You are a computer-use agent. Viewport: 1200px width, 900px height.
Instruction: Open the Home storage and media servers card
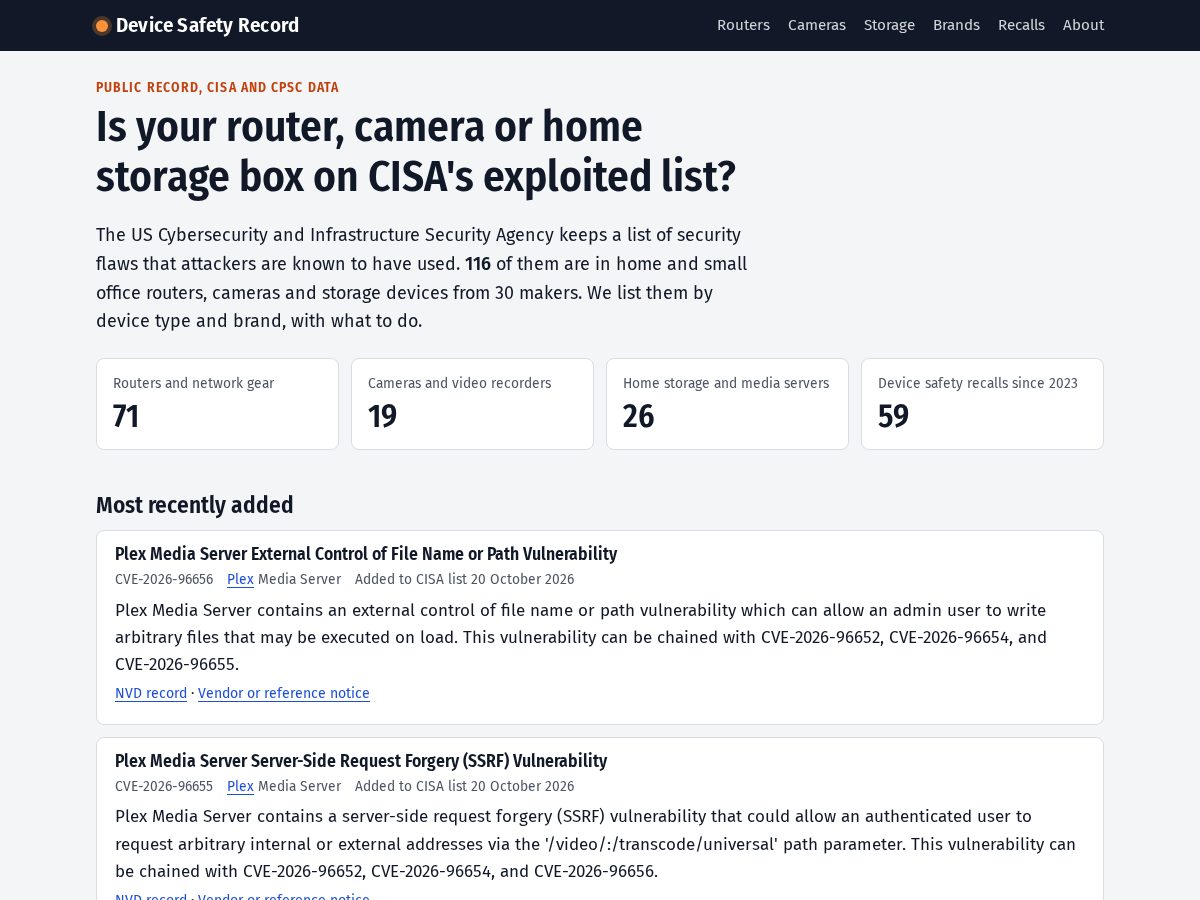point(727,404)
